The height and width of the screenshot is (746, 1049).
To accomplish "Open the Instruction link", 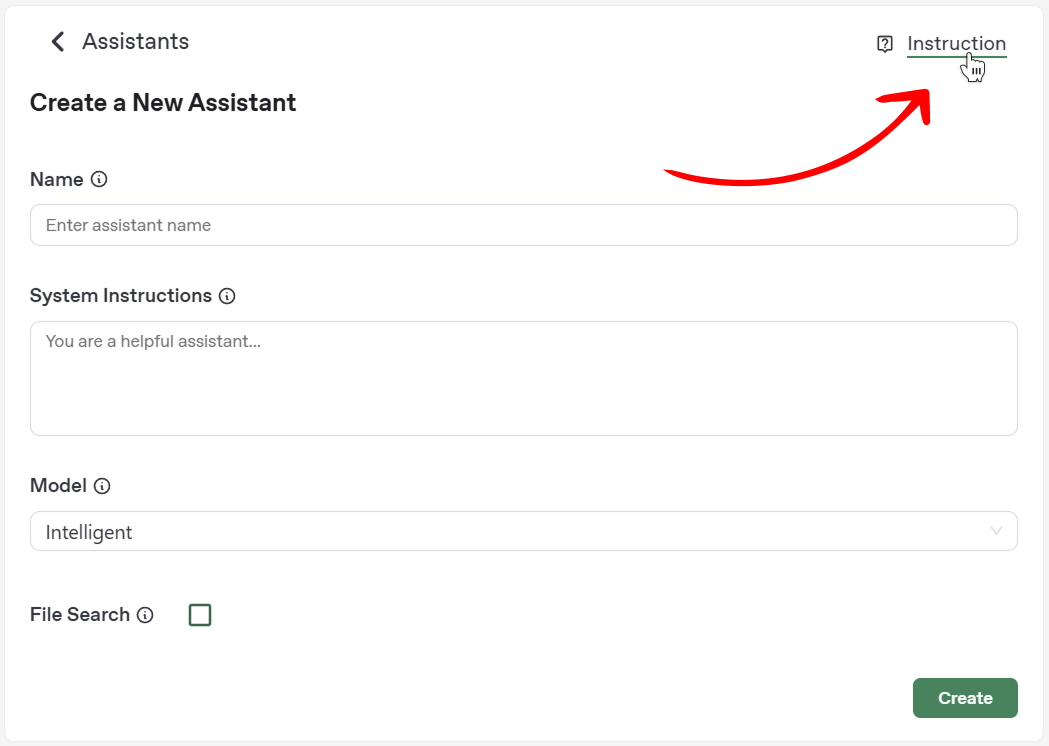I will [x=956, y=43].
